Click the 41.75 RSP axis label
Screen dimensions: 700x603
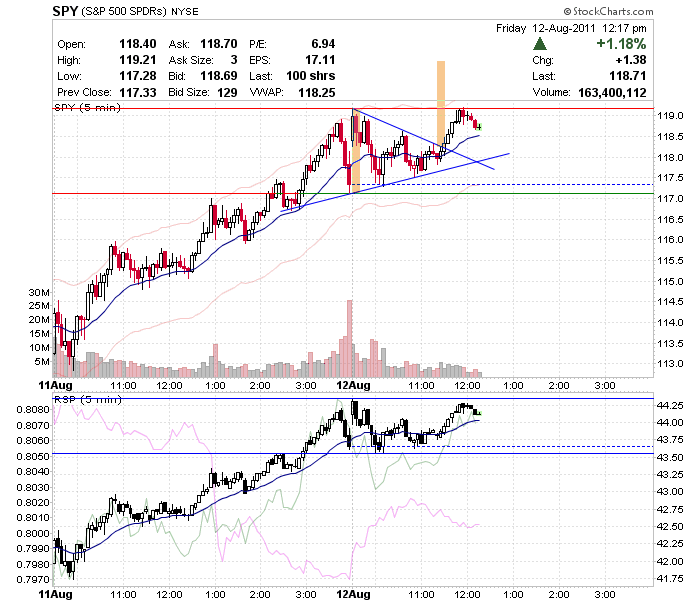pyautogui.click(x=670, y=579)
